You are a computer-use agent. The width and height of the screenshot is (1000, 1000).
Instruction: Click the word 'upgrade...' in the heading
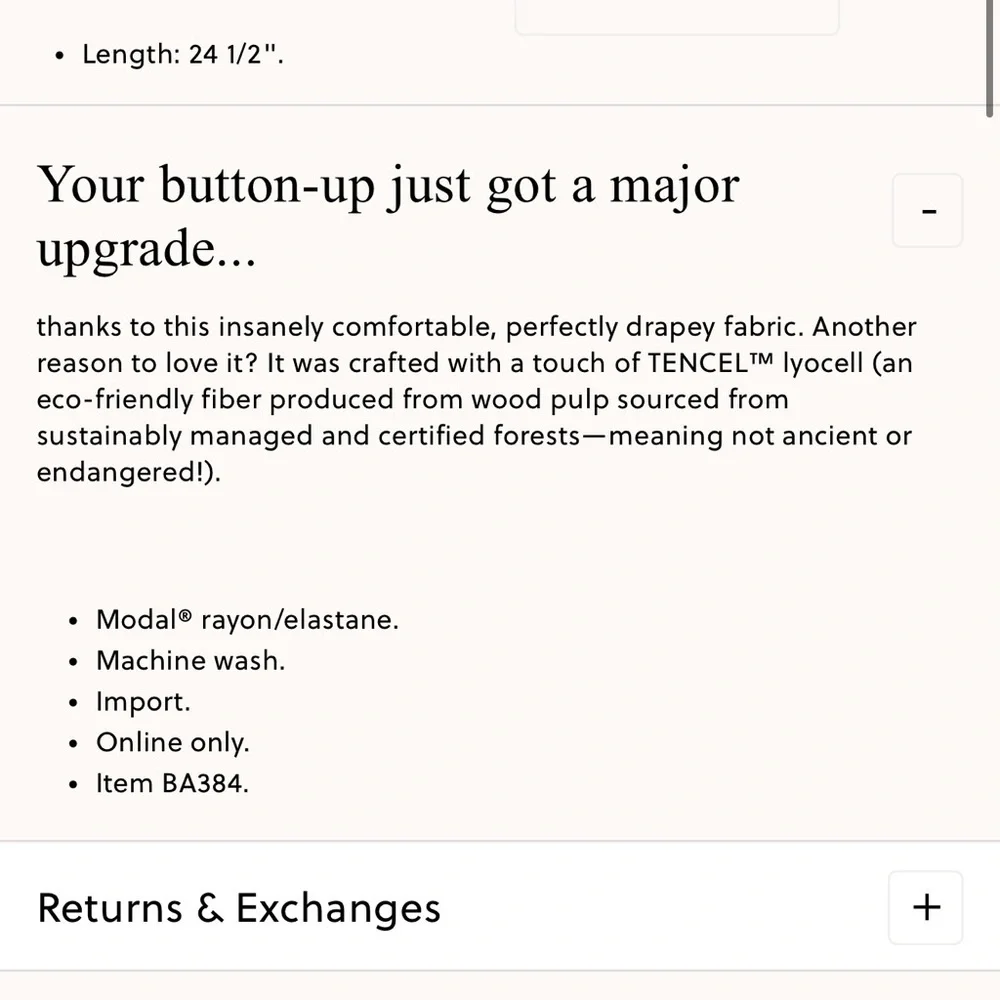(x=146, y=249)
